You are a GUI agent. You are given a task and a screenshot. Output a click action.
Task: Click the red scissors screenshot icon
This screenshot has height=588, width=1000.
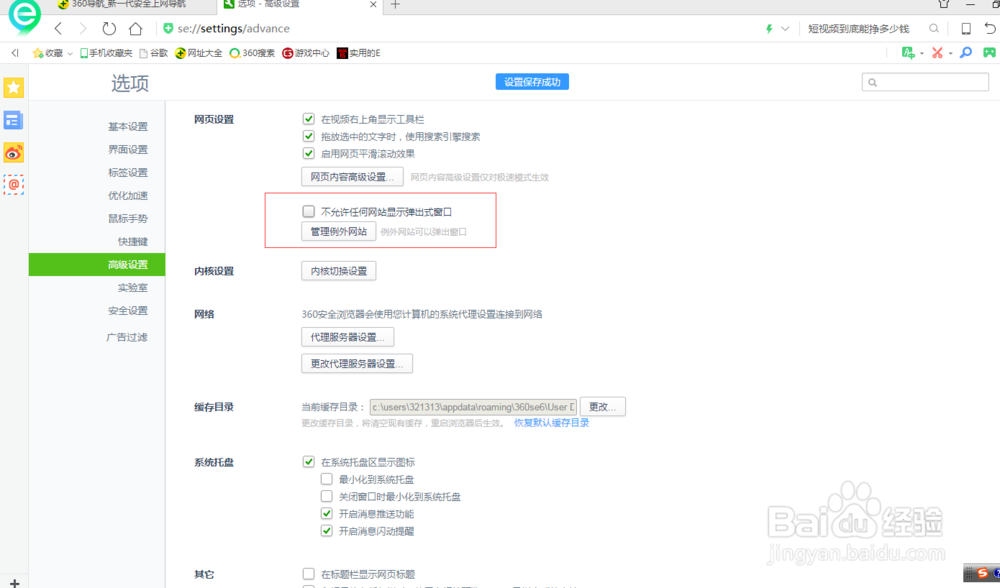pyautogui.click(x=937, y=53)
